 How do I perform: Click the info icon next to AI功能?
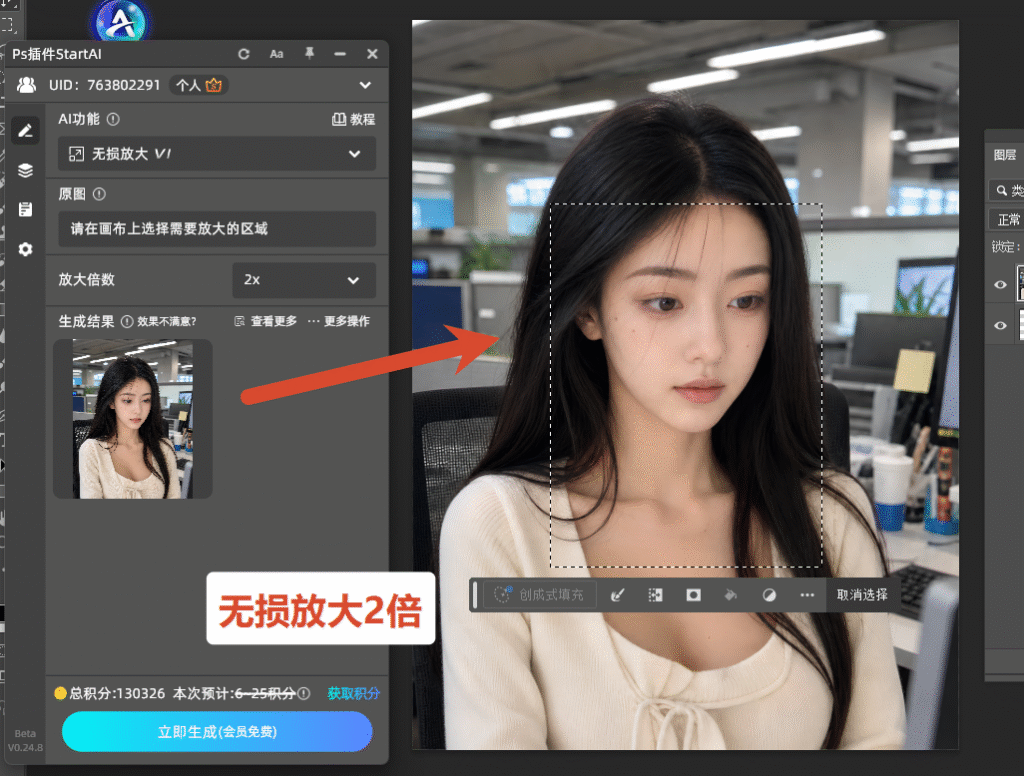click(x=113, y=119)
